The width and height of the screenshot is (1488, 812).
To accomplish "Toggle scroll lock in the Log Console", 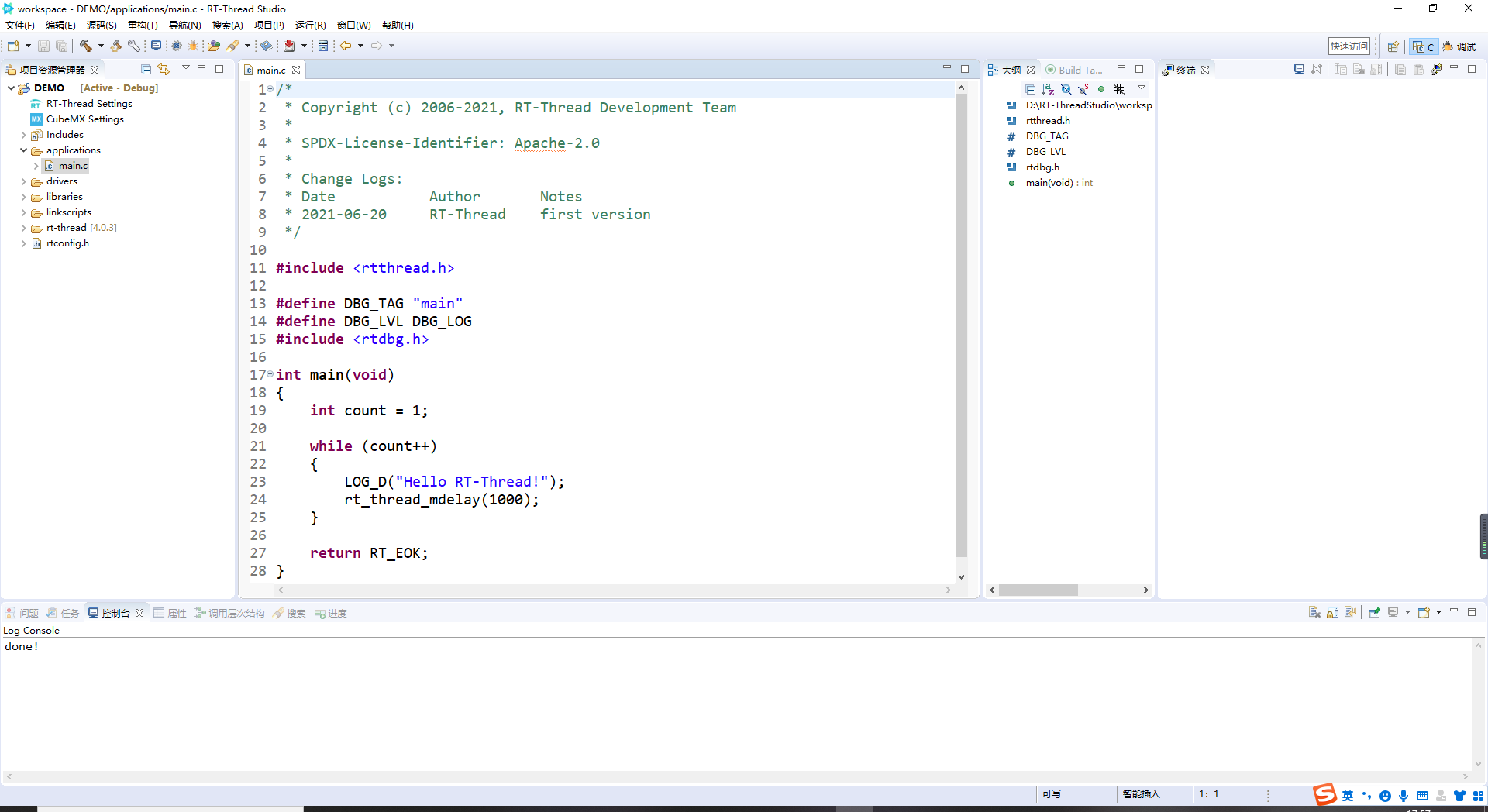I will pos(1332,612).
